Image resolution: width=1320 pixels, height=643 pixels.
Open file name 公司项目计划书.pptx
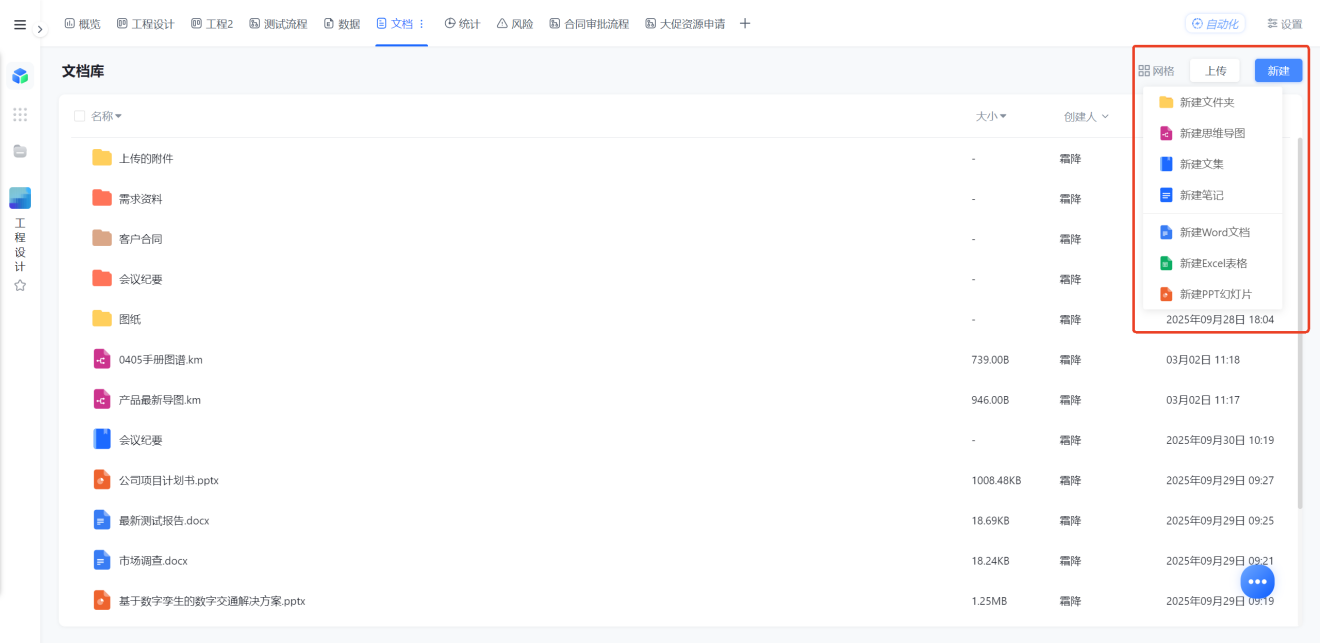click(x=169, y=480)
